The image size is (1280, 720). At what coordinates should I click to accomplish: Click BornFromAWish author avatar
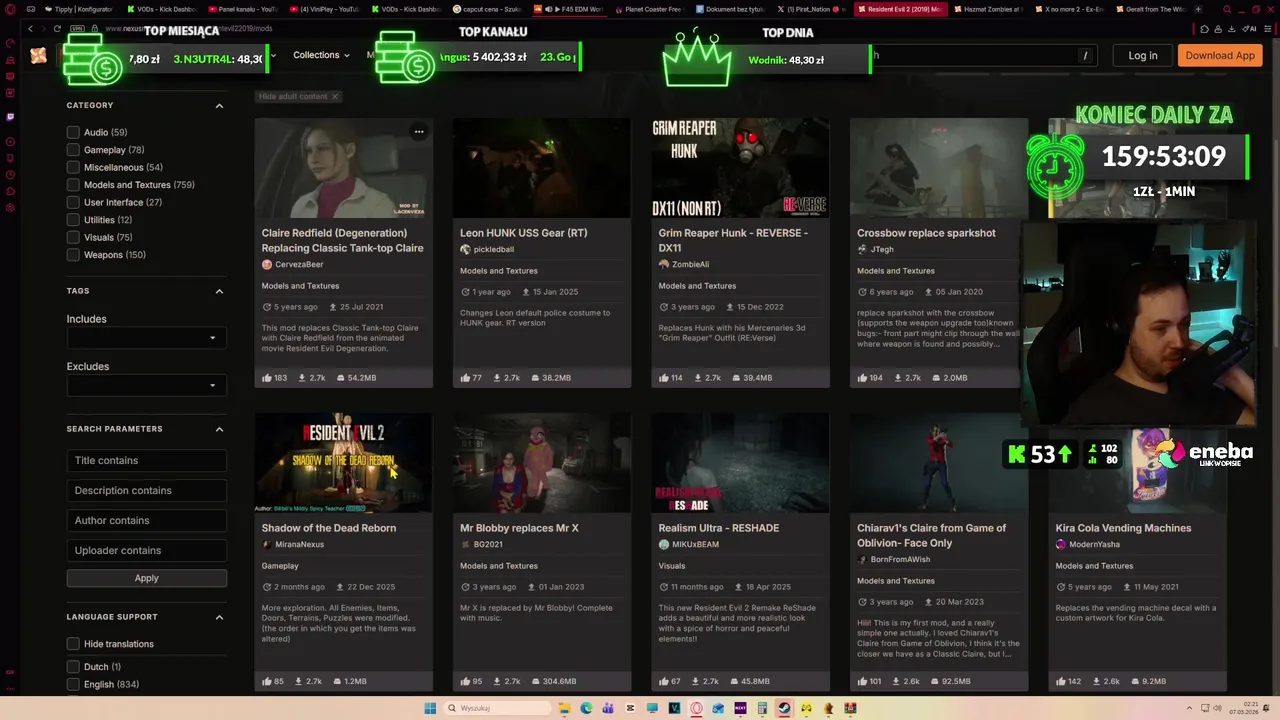[862, 559]
